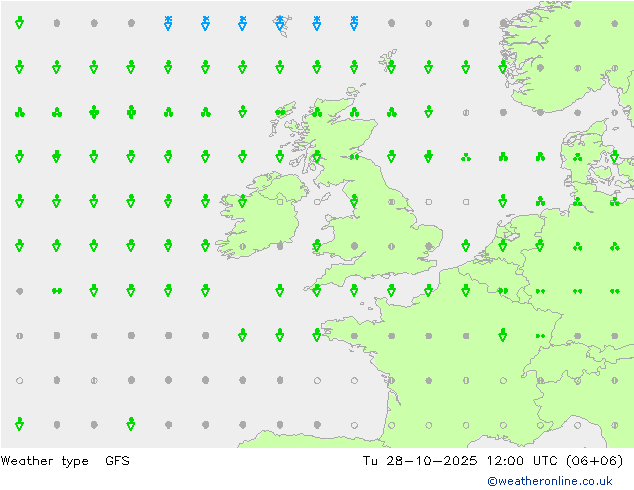
Task: Click the green rain symbol over Shetland
Action: tap(391, 67)
